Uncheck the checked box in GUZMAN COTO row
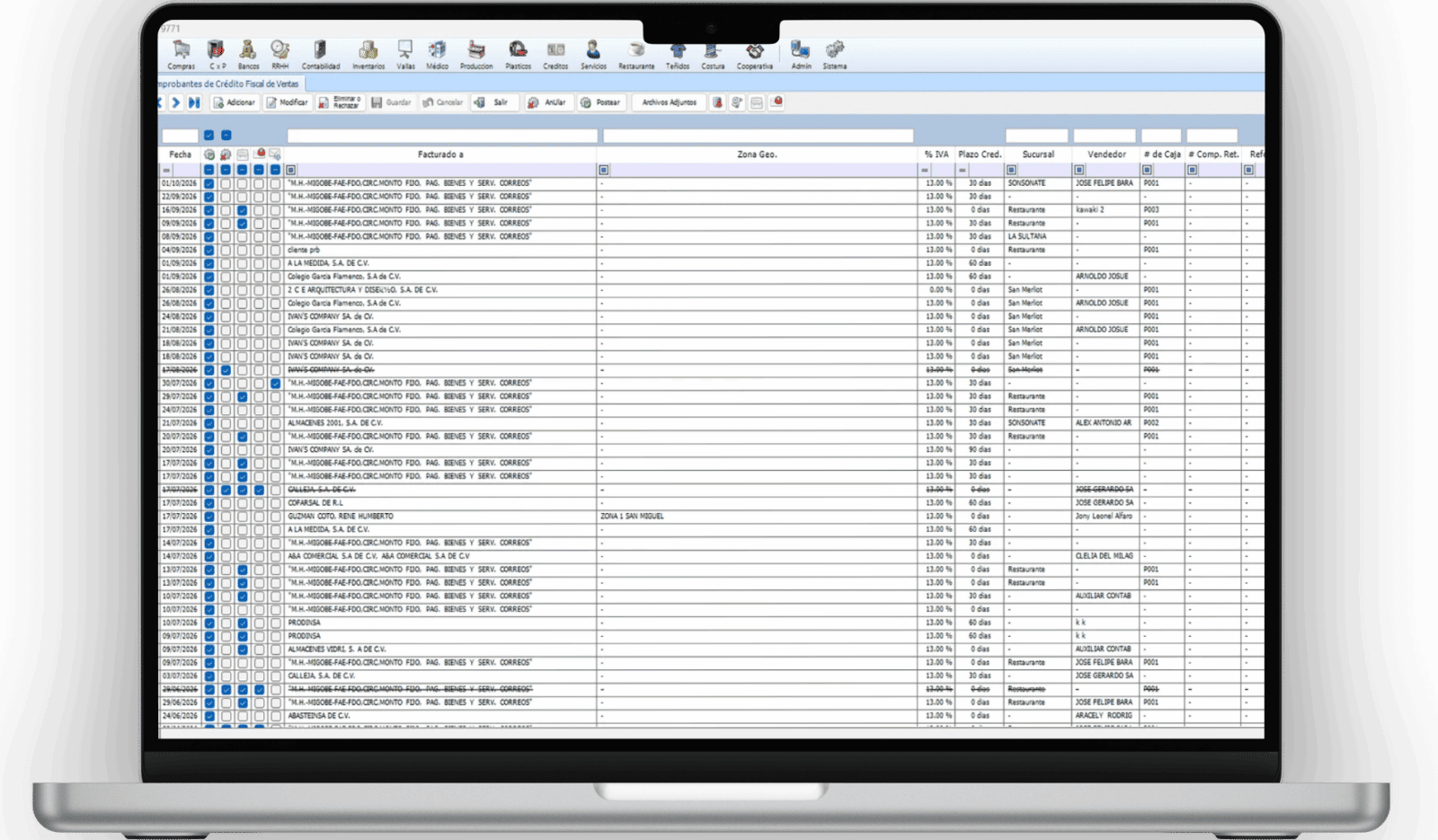The image size is (1438, 840). 209,517
